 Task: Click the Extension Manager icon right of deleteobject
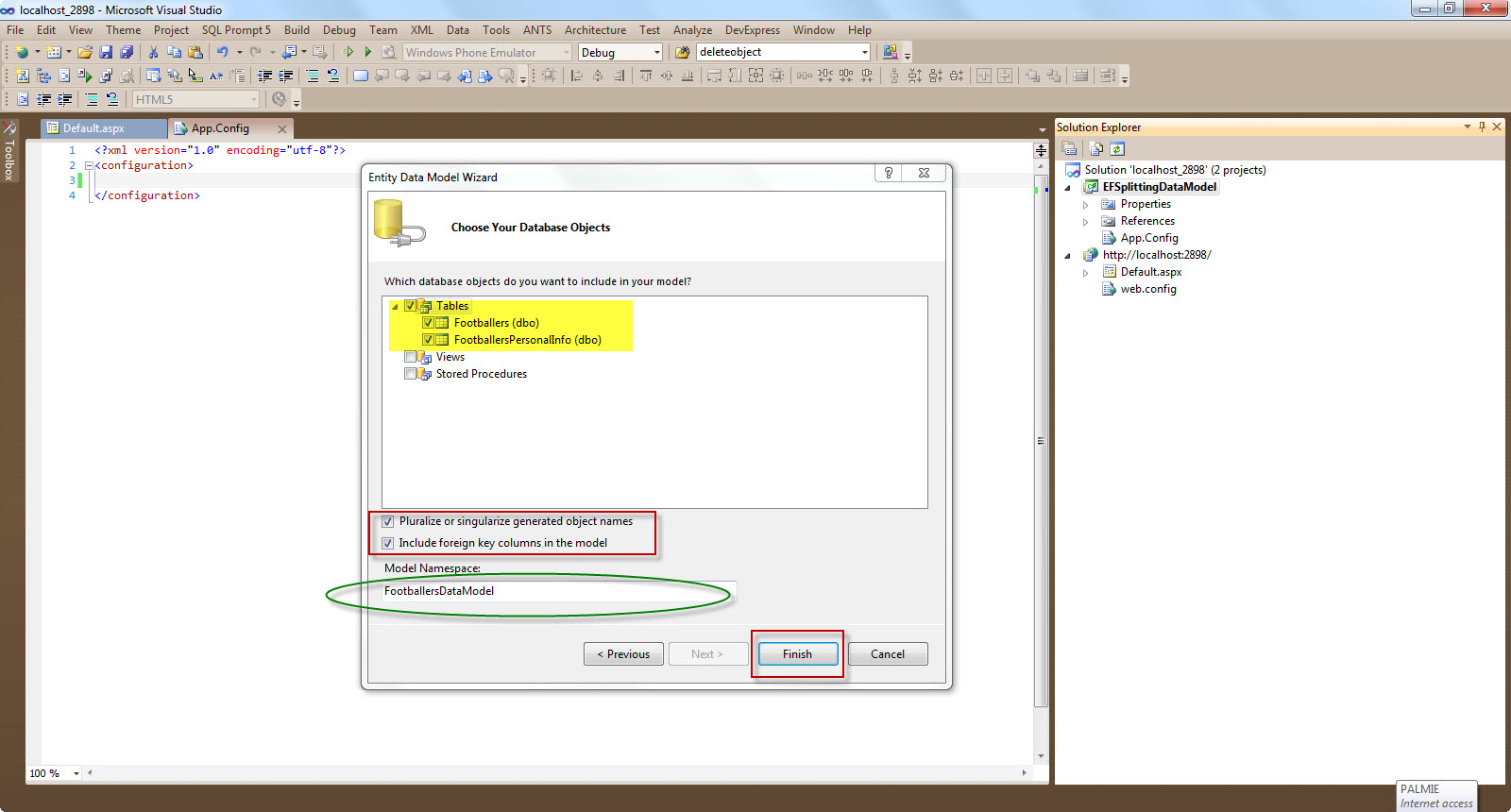coord(890,52)
